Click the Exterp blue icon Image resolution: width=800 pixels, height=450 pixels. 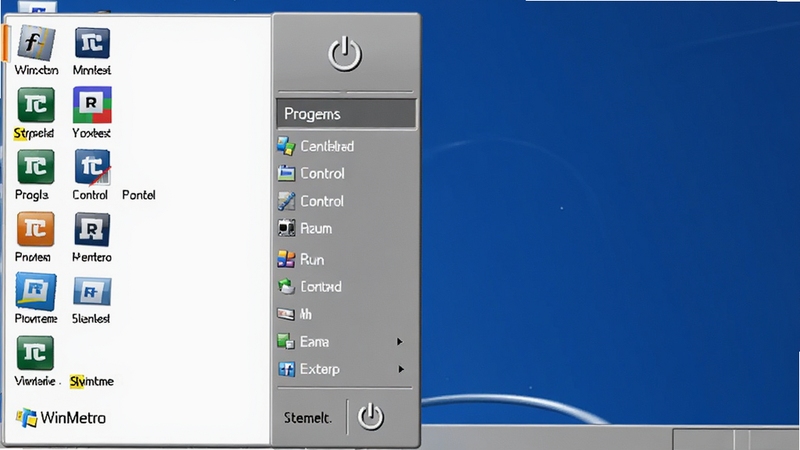pos(286,369)
